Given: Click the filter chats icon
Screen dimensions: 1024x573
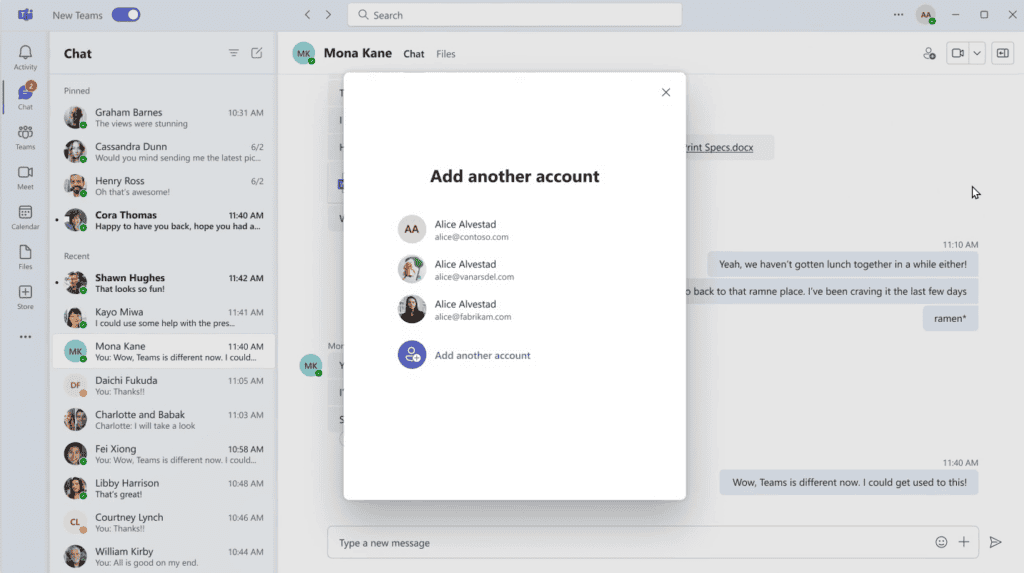Looking at the screenshot, I should [233, 53].
